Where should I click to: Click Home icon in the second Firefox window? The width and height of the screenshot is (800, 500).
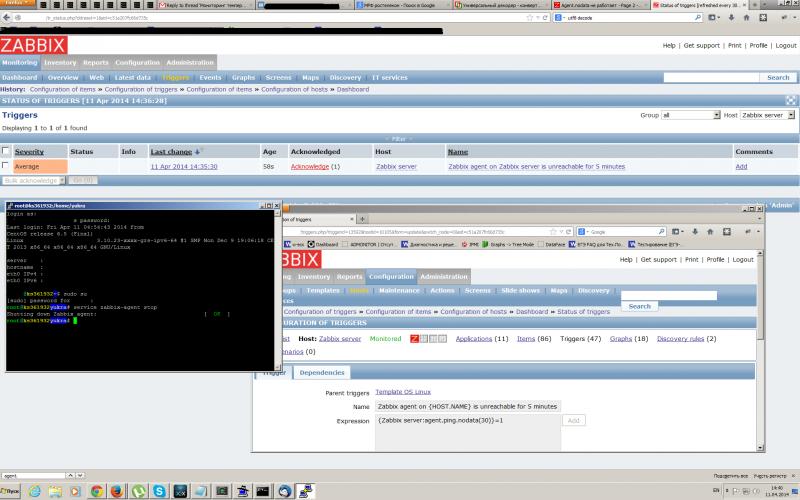coord(710,232)
